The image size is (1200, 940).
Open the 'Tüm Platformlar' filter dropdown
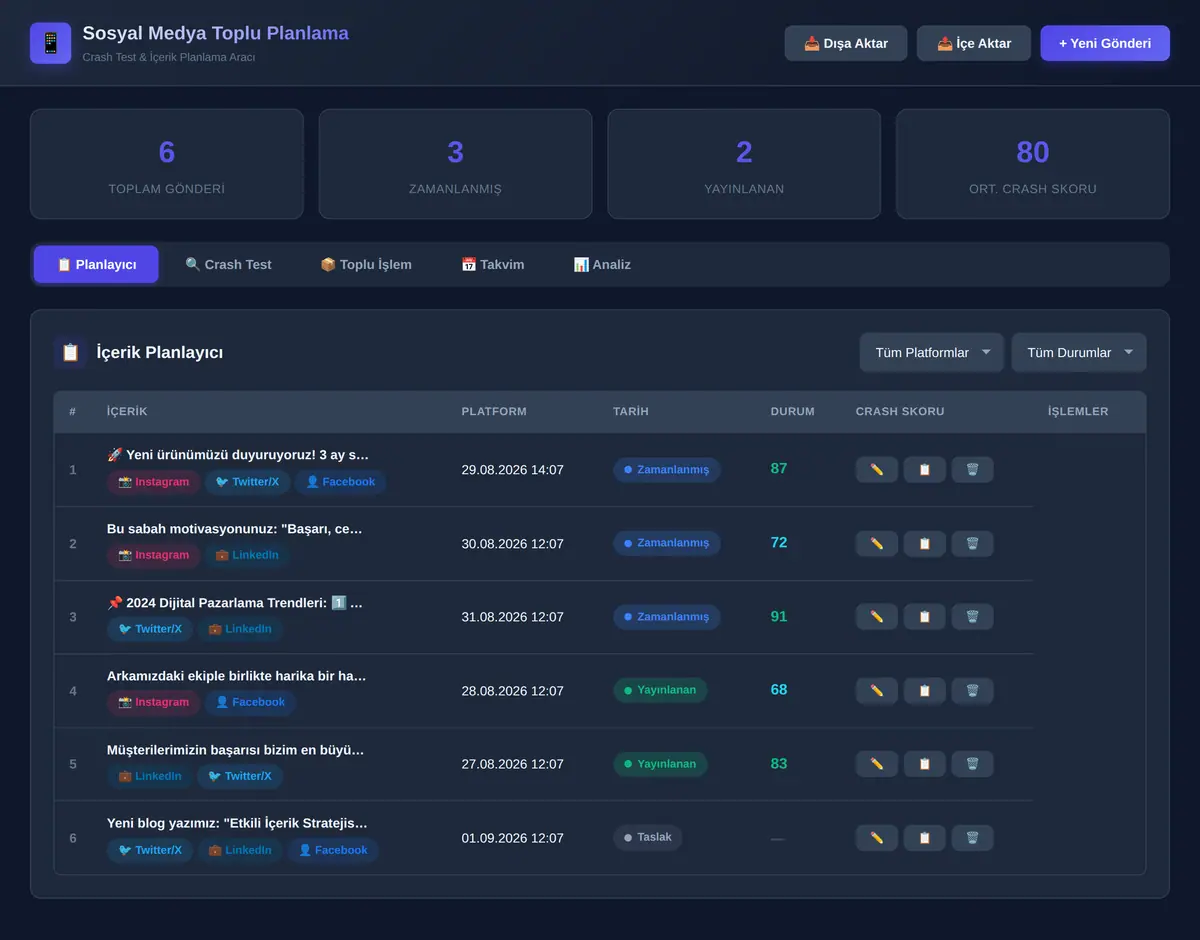click(x=932, y=353)
